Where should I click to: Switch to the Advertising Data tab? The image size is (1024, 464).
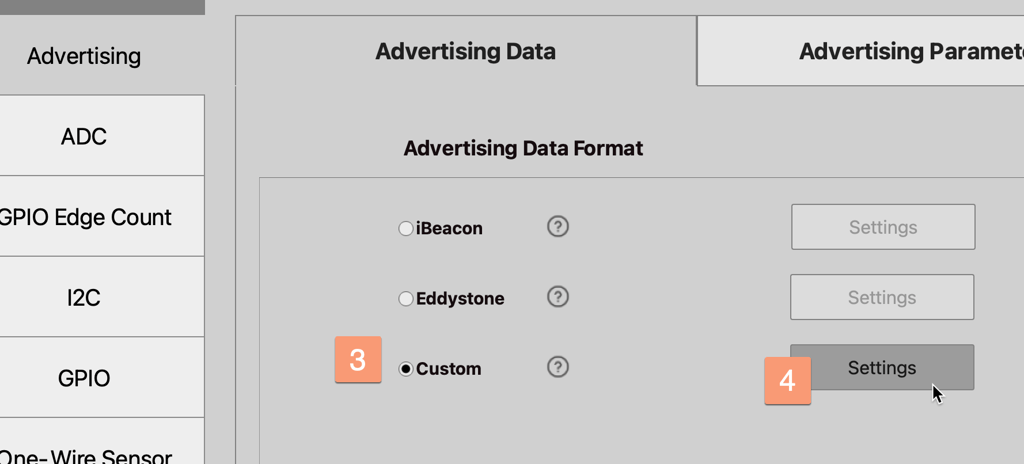(x=465, y=51)
